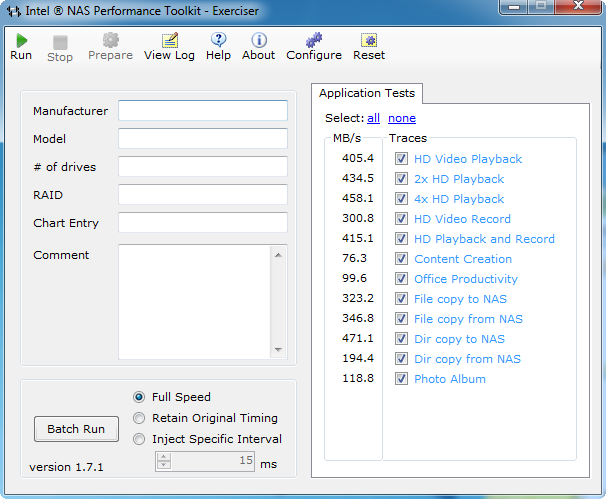Viewport: 606px width, 499px height.
Task: Click the Select none link
Action: pyautogui.click(x=402, y=118)
